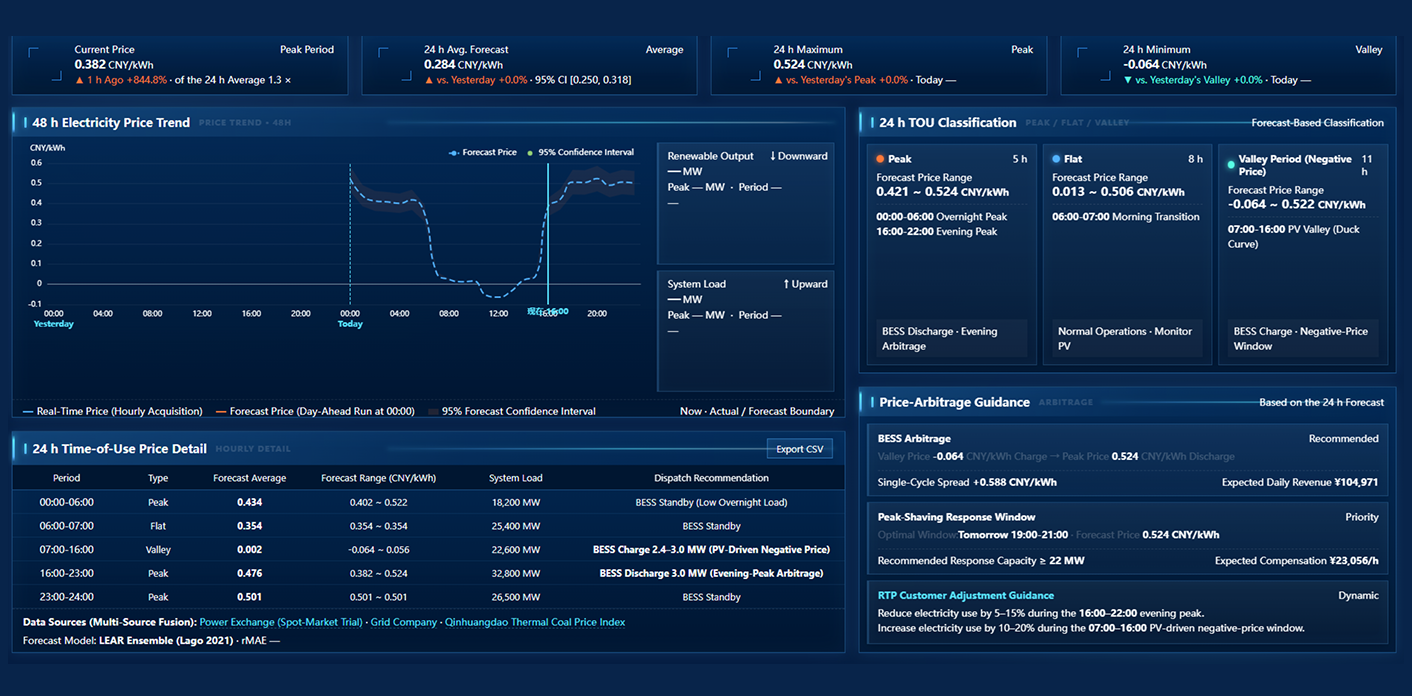Image resolution: width=1412 pixels, height=696 pixels.
Task: Click the 32,800 MW system load cell
Action: pyautogui.click(x=516, y=573)
